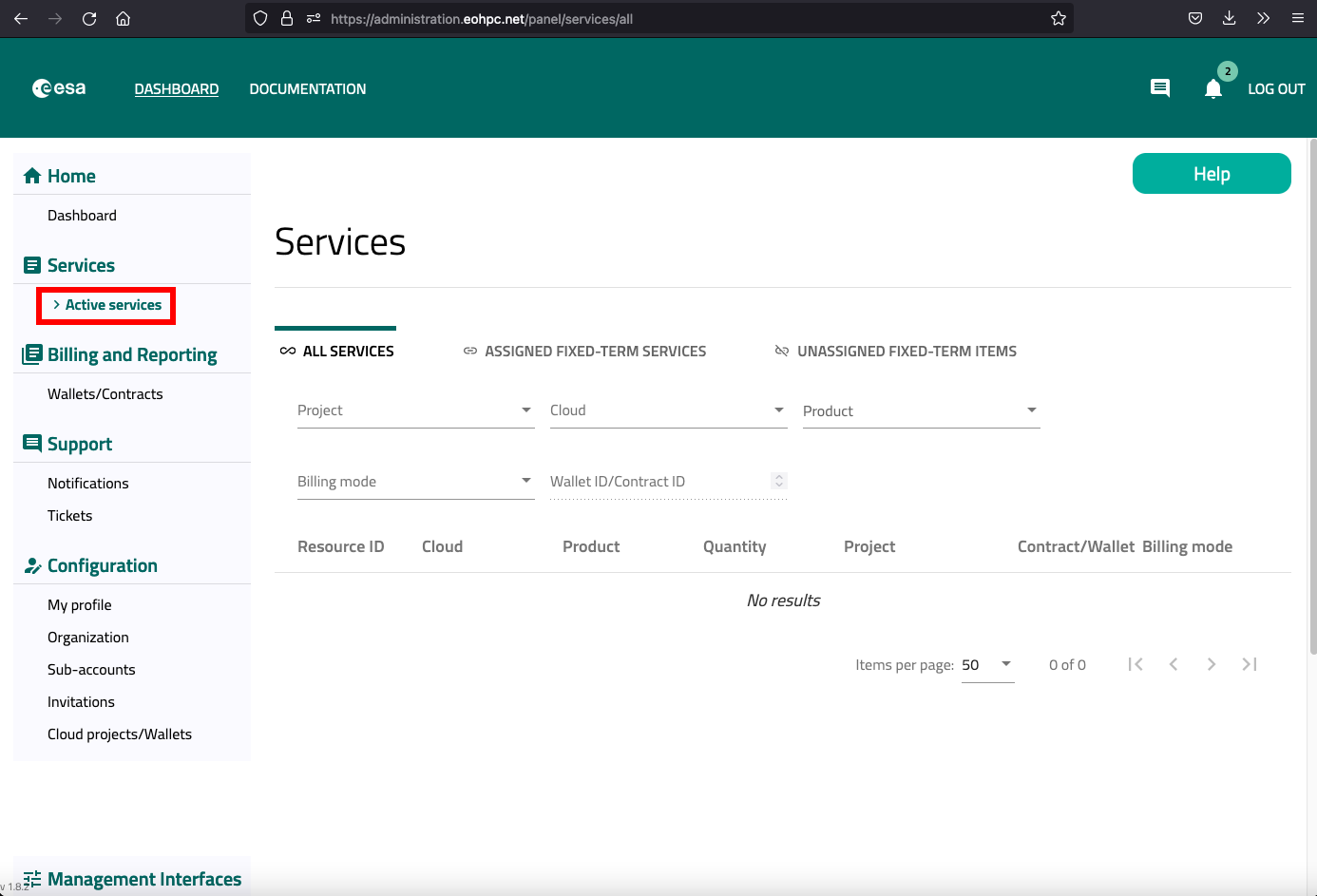Image resolution: width=1317 pixels, height=896 pixels.
Task: Open the Dashboard top menu link
Action: [177, 88]
